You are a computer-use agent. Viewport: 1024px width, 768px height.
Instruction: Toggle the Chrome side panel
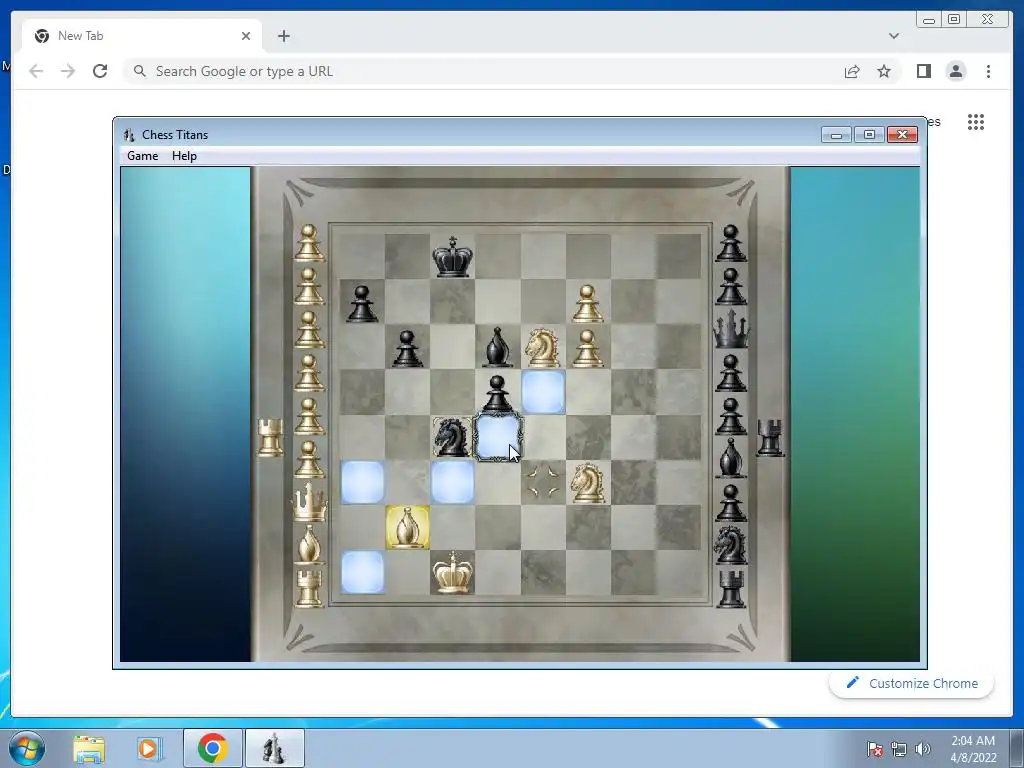[x=923, y=71]
